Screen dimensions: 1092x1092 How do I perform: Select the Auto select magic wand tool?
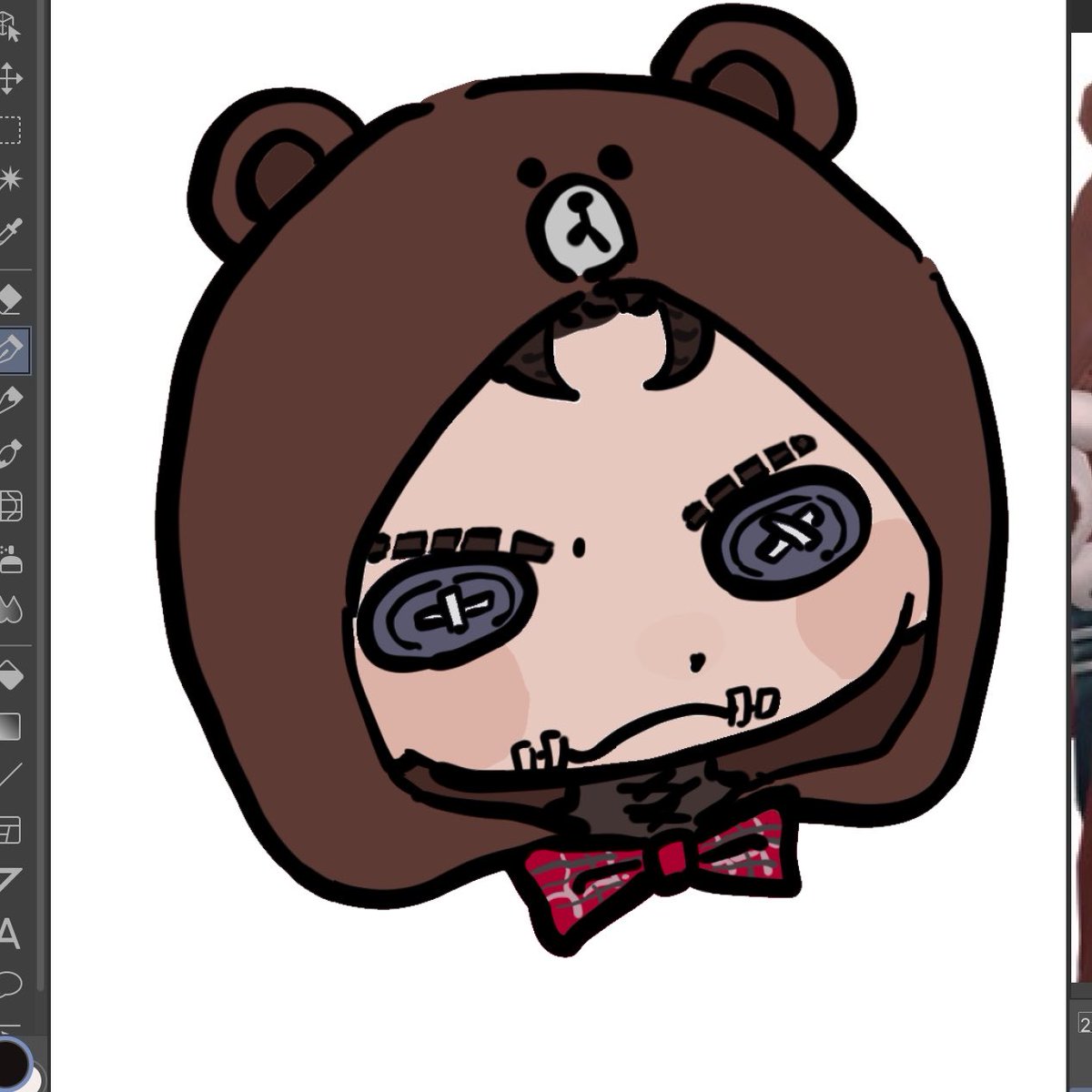(x=10, y=179)
